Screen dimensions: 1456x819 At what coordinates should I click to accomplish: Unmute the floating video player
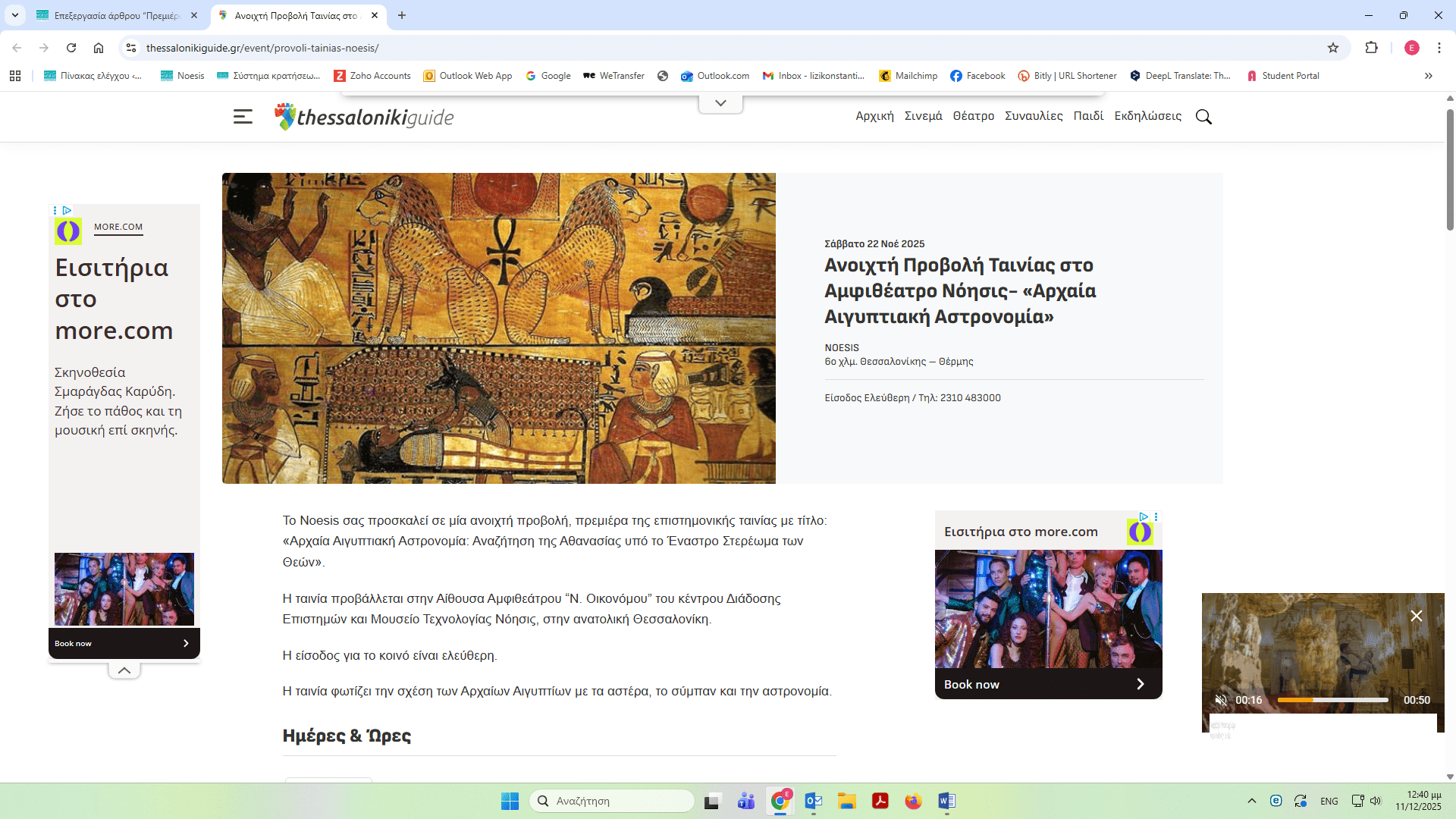tap(1220, 700)
